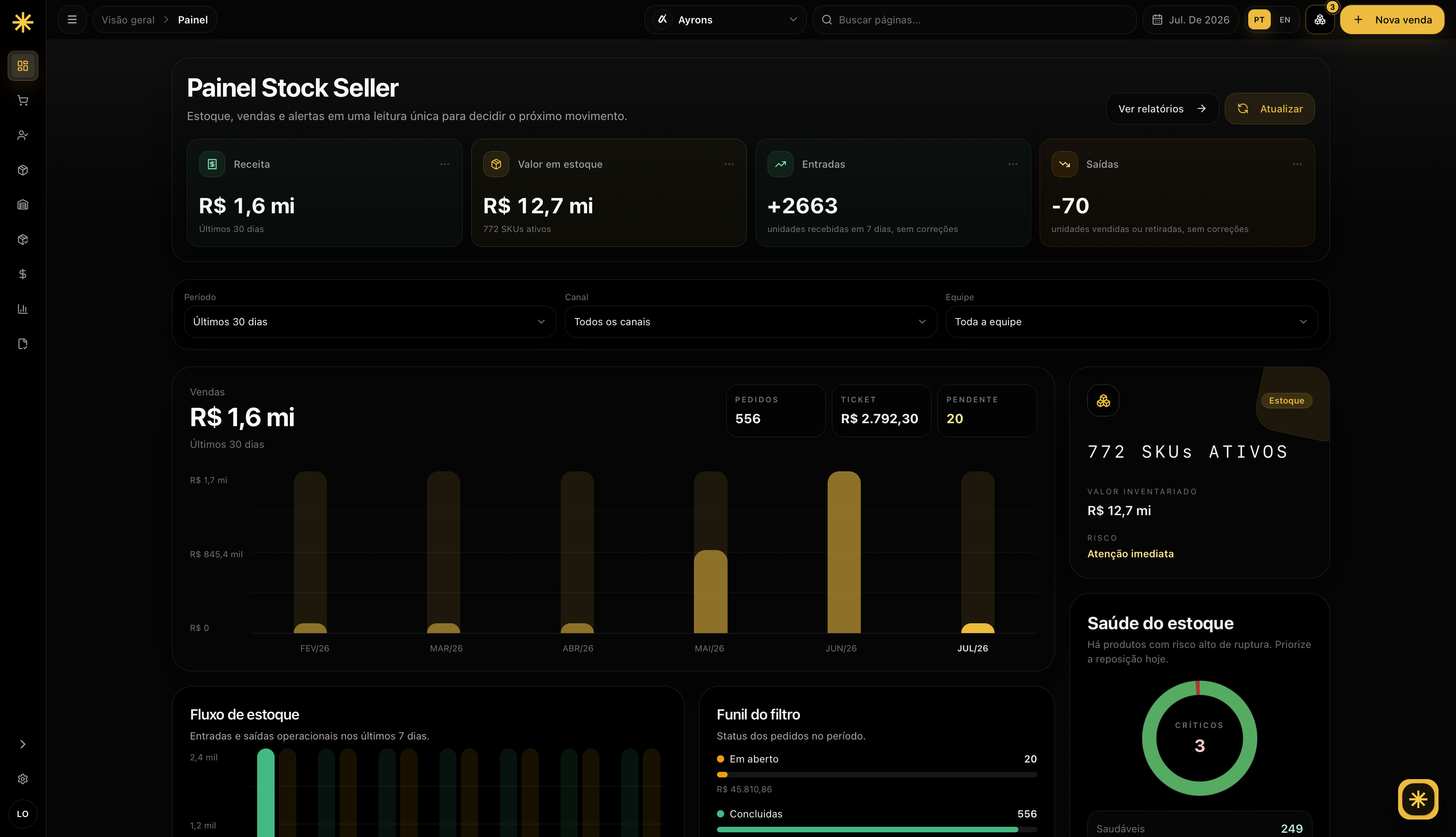This screenshot has width=1456, height=837.
Task: Open the Receita card options menu
Action: (444, 164)
